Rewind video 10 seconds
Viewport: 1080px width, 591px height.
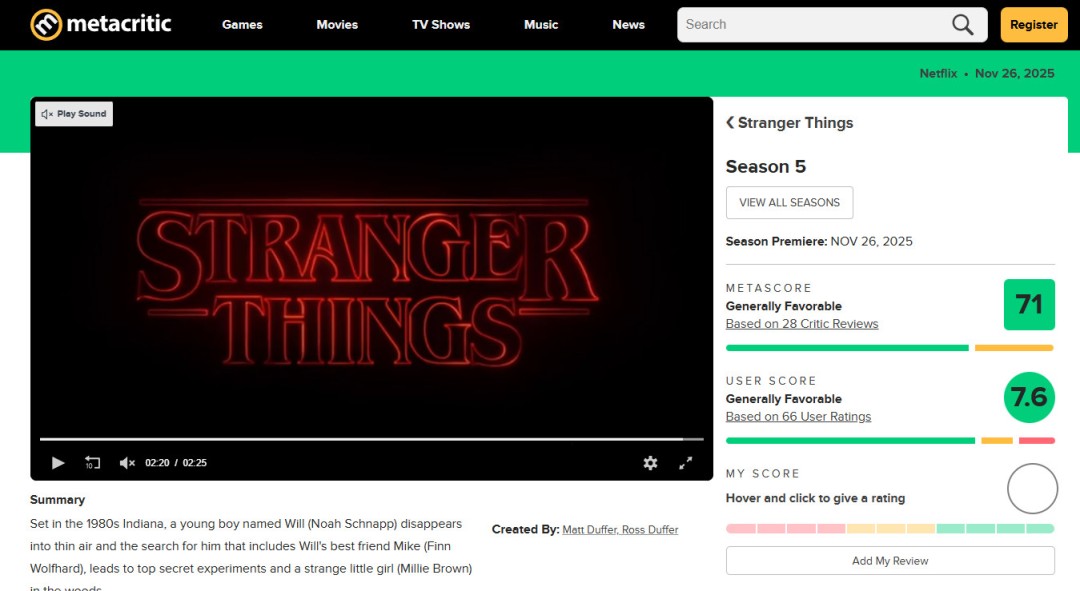pyautogui.click(x=92, y=462)
